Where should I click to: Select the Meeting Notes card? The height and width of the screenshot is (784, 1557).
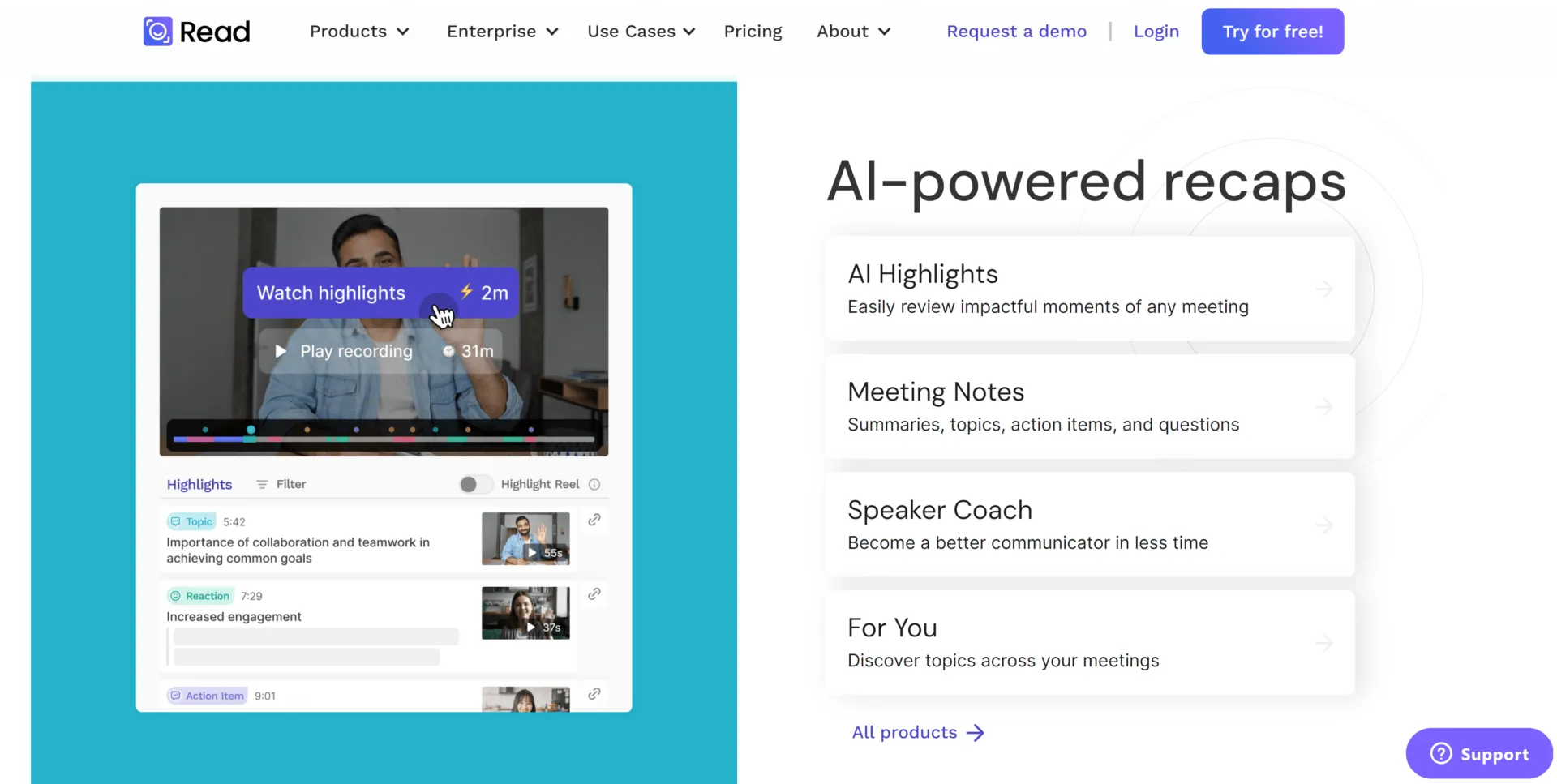pos(1090,406)
